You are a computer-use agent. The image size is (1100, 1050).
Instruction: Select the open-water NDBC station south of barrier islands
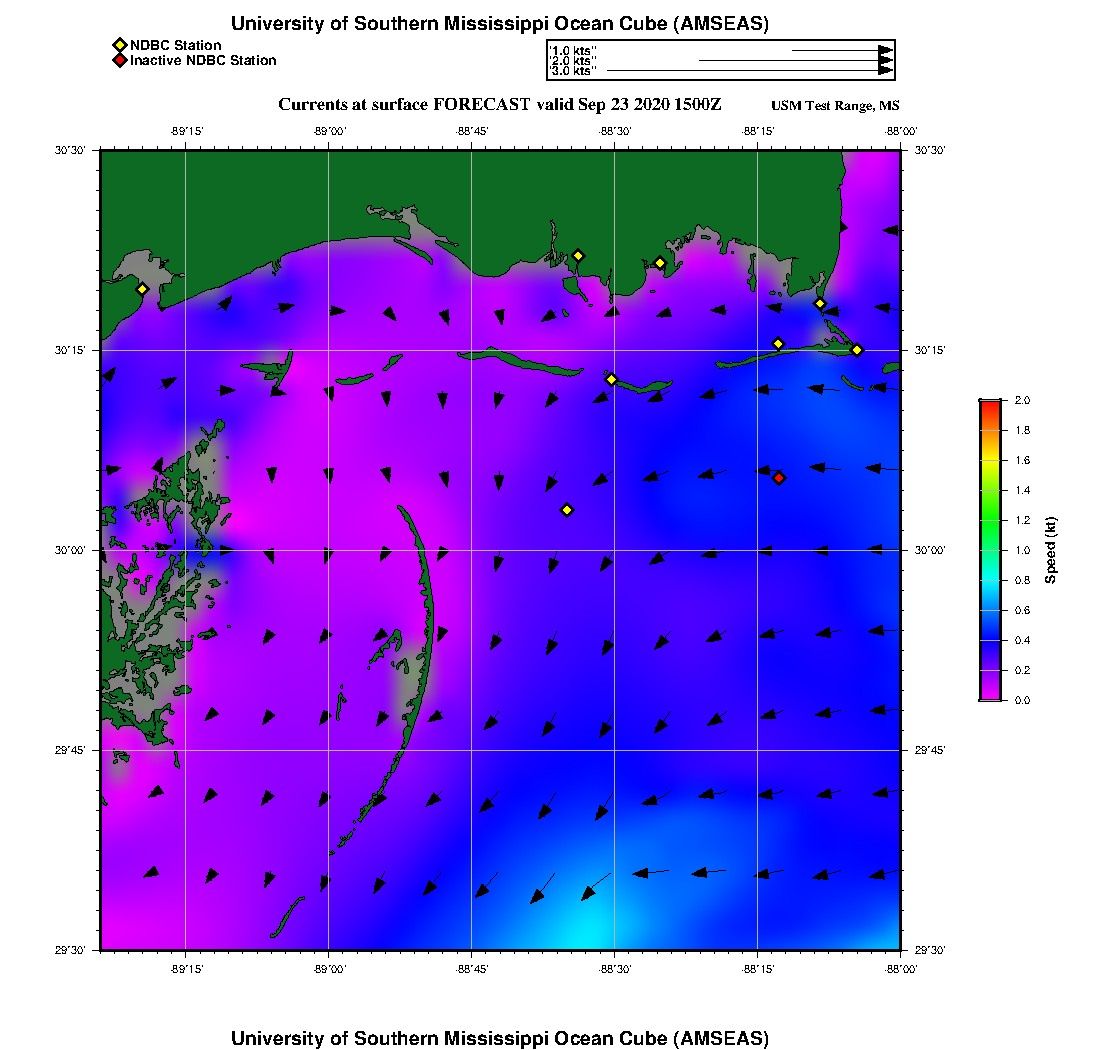(567, 510)
